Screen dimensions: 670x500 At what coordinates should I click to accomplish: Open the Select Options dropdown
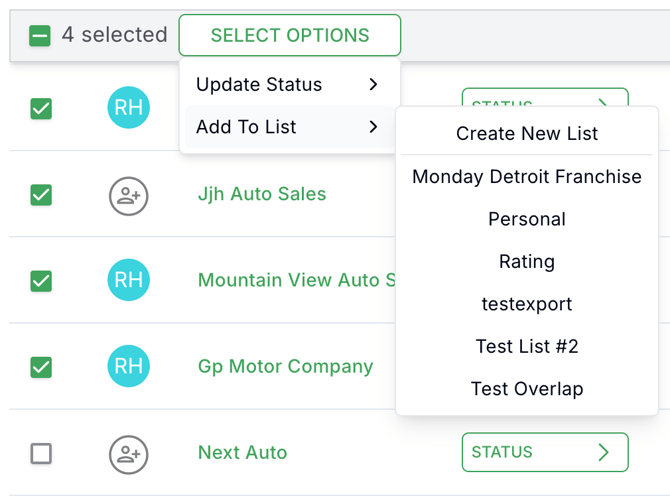289,35
